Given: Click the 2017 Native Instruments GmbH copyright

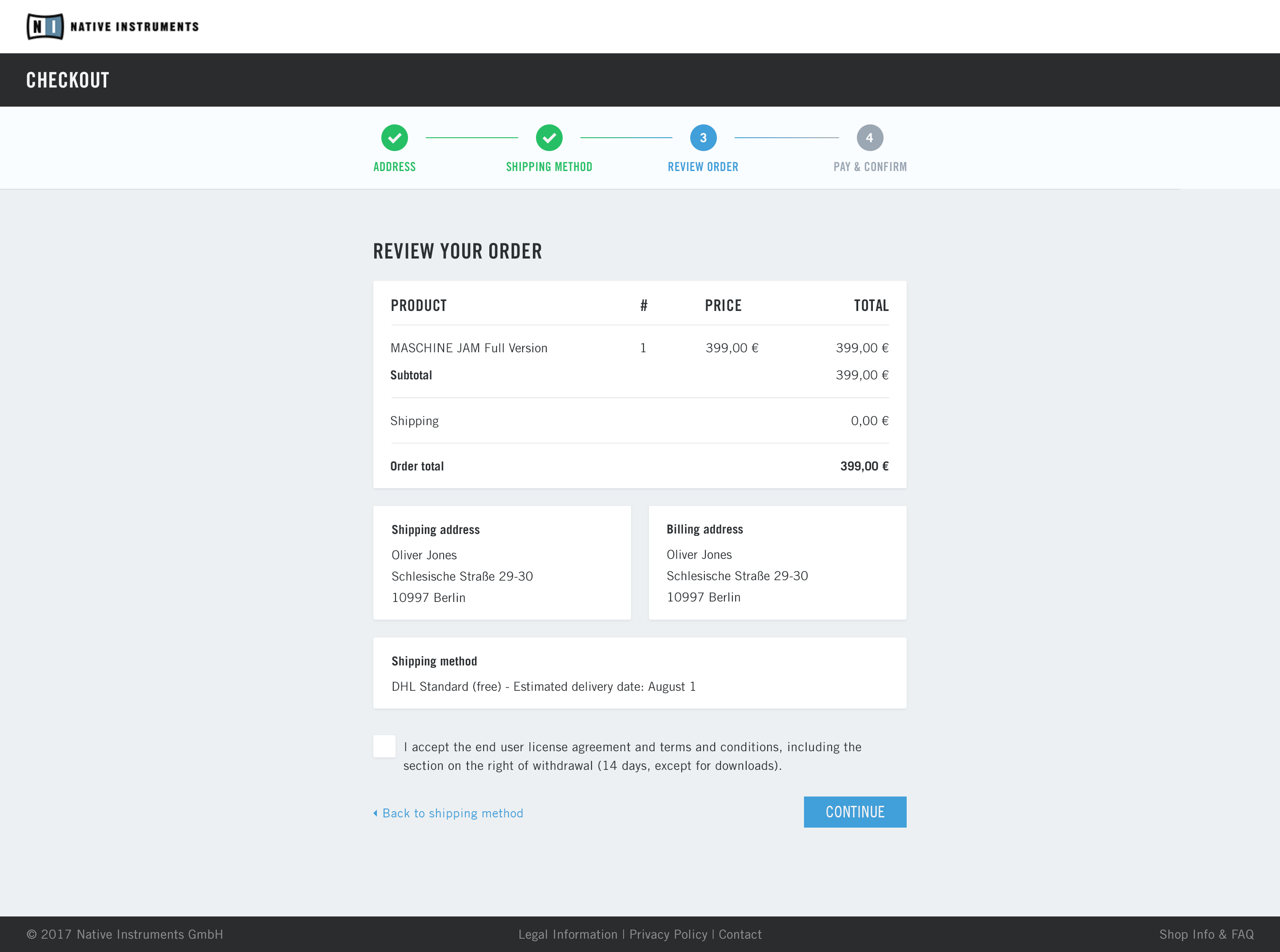Looking at the screenshot, I should click(124, 934).
